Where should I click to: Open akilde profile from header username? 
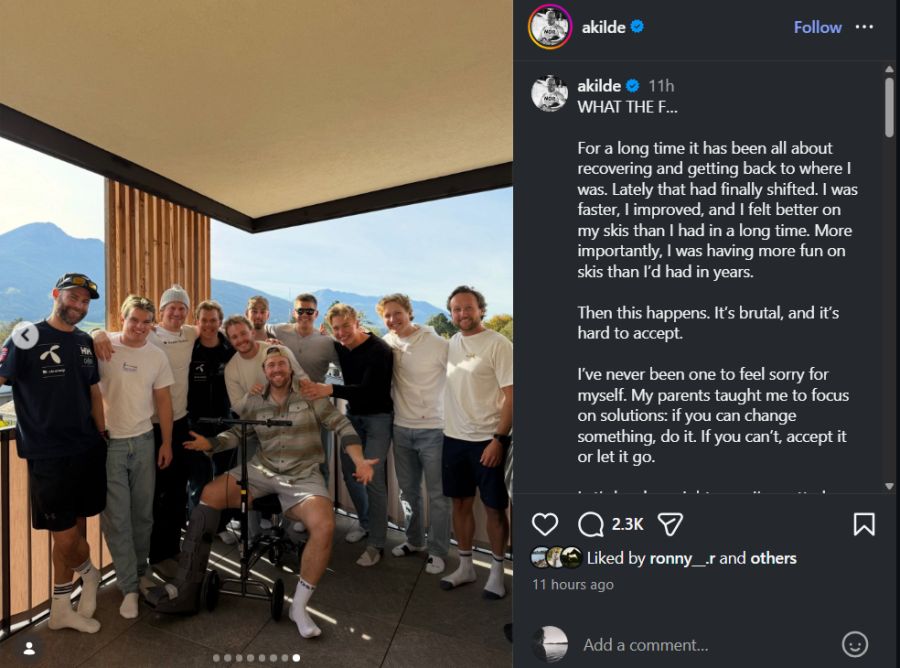tap(603, 27)
